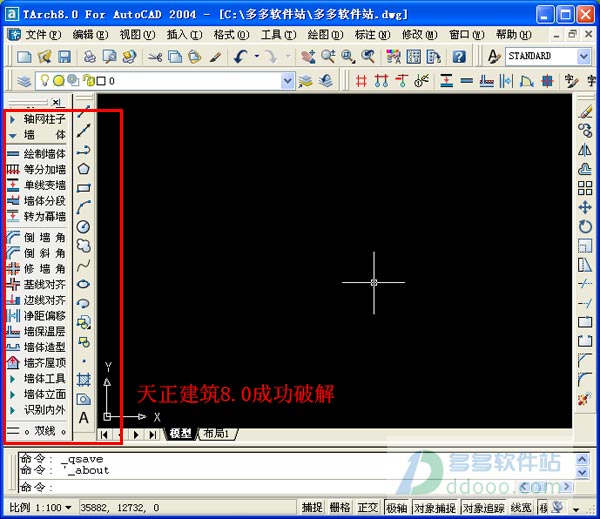
Task: Open the layer dropdown list
Action: tap(287, 81)
